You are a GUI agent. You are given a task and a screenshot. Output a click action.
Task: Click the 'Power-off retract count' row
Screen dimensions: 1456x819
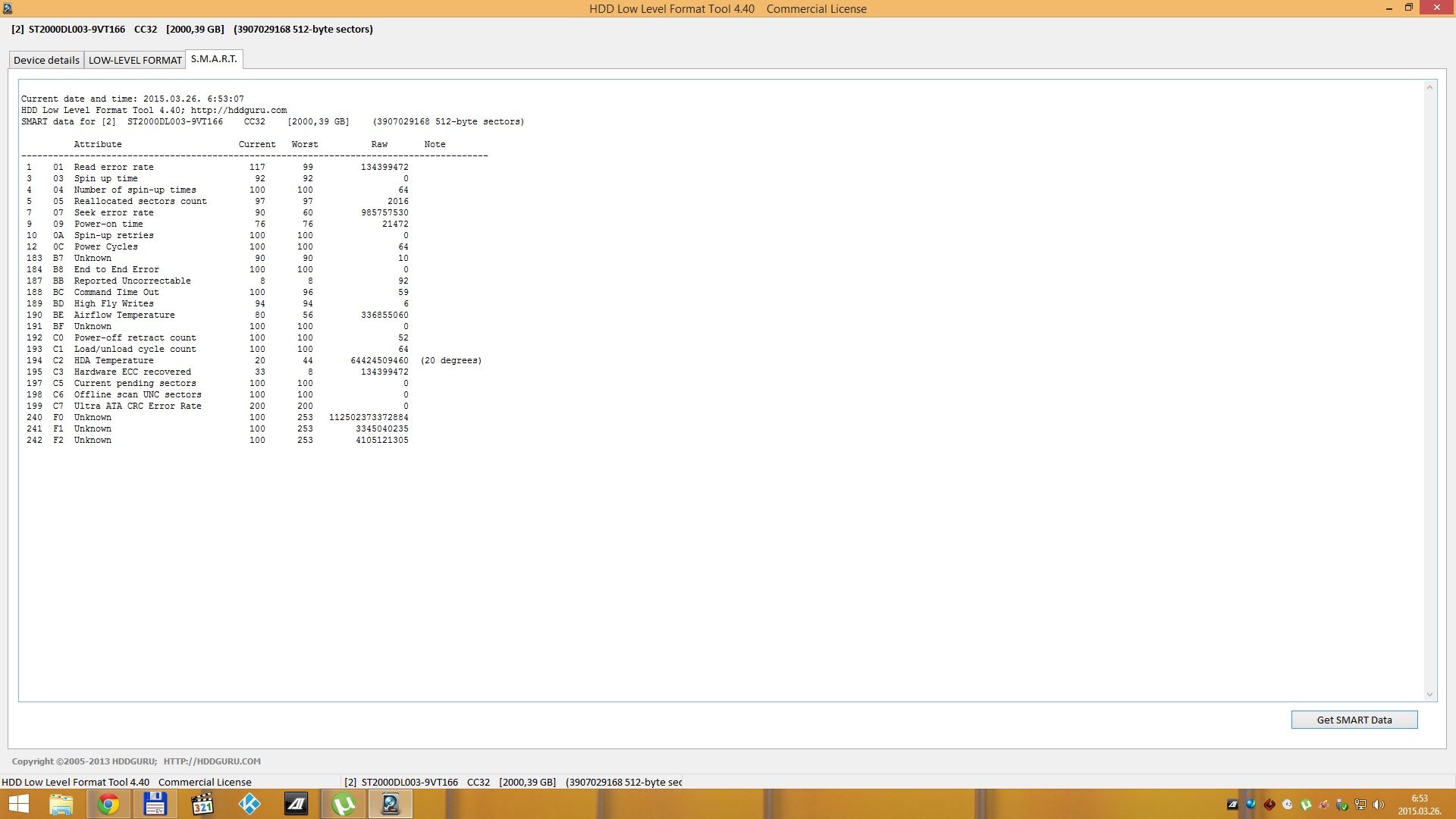[x=218, y=337]
